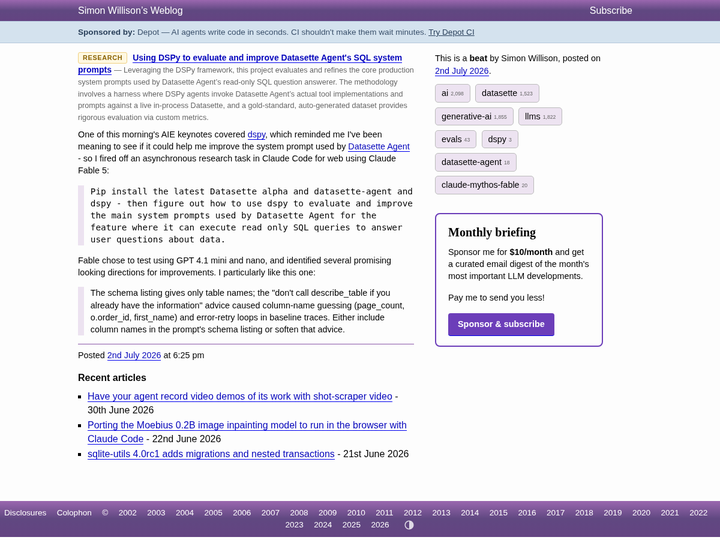The image size is (720, 540).
Task: Go to the 2018 archive
Action: tap(584, 512)
